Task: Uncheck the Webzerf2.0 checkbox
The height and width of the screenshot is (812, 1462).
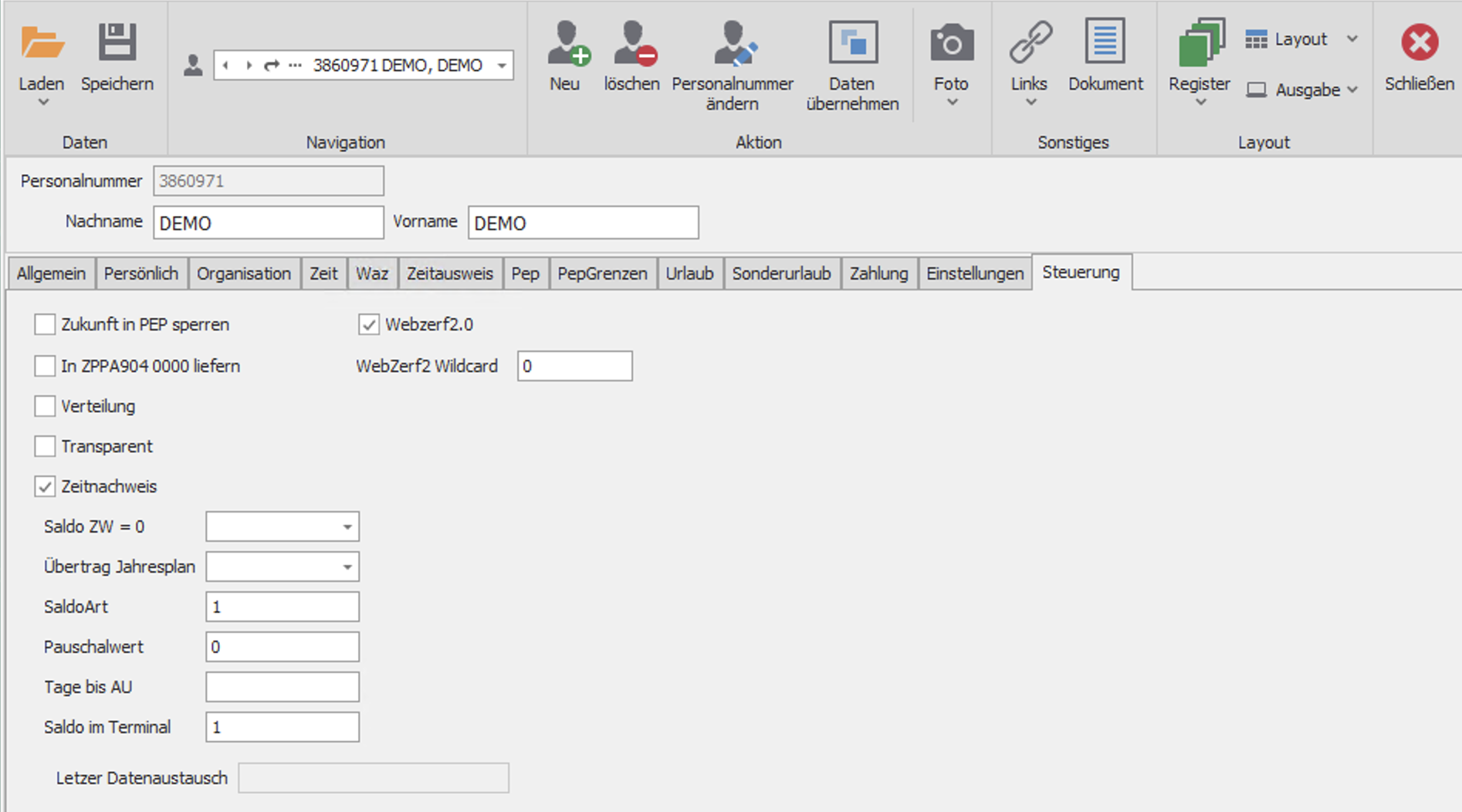Action: point(369,325)
